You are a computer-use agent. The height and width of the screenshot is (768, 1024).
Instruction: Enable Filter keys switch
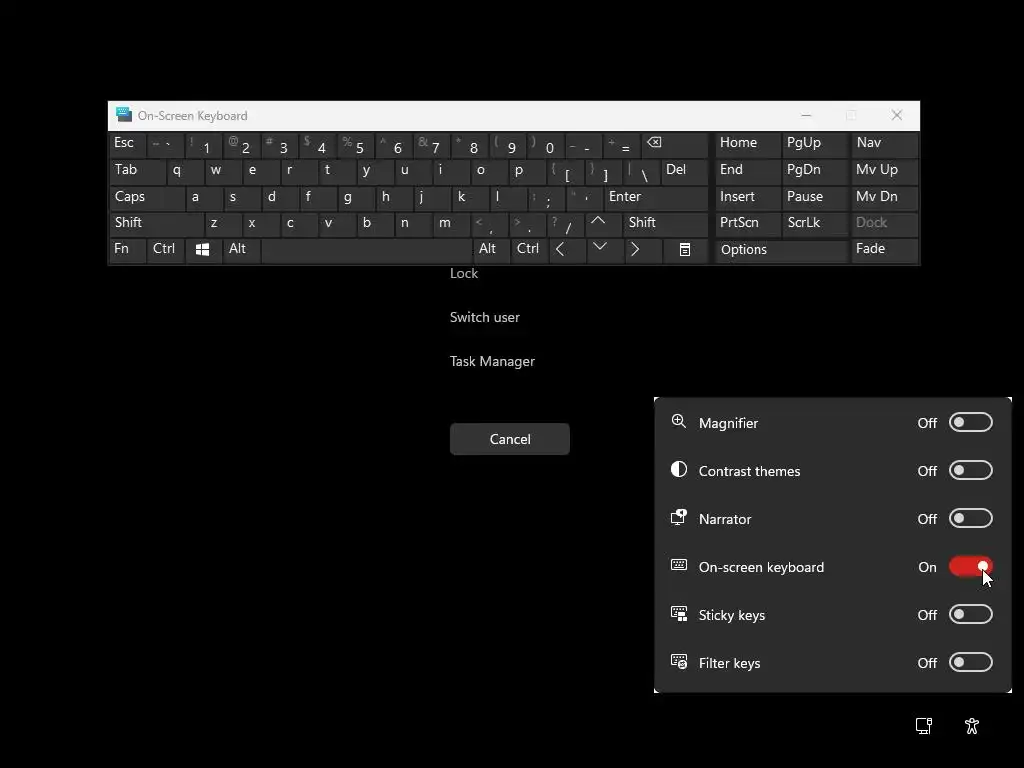(x=970, y=662)
